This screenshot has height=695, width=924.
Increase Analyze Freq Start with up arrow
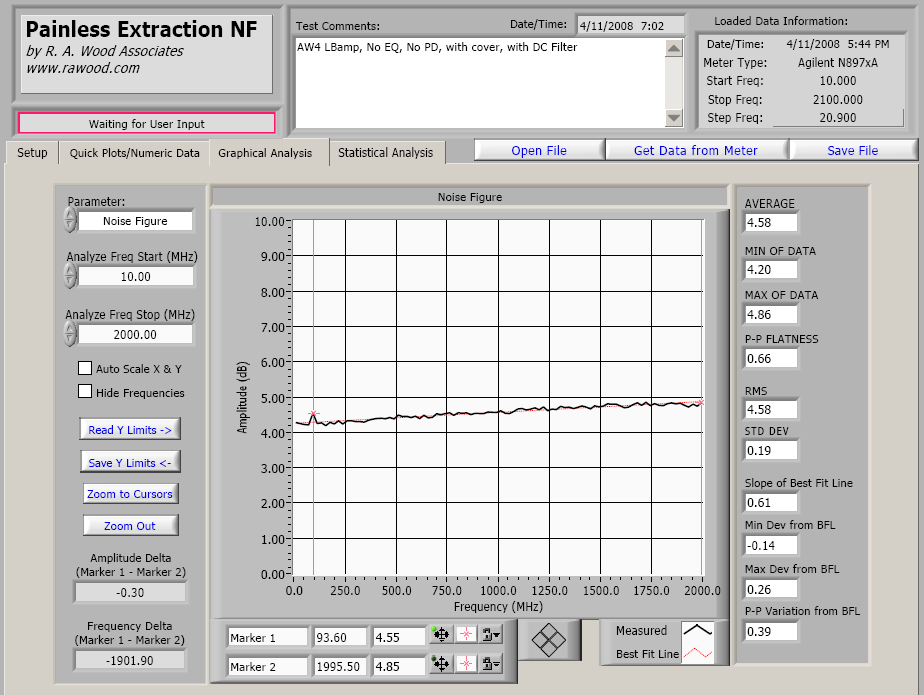70,271
